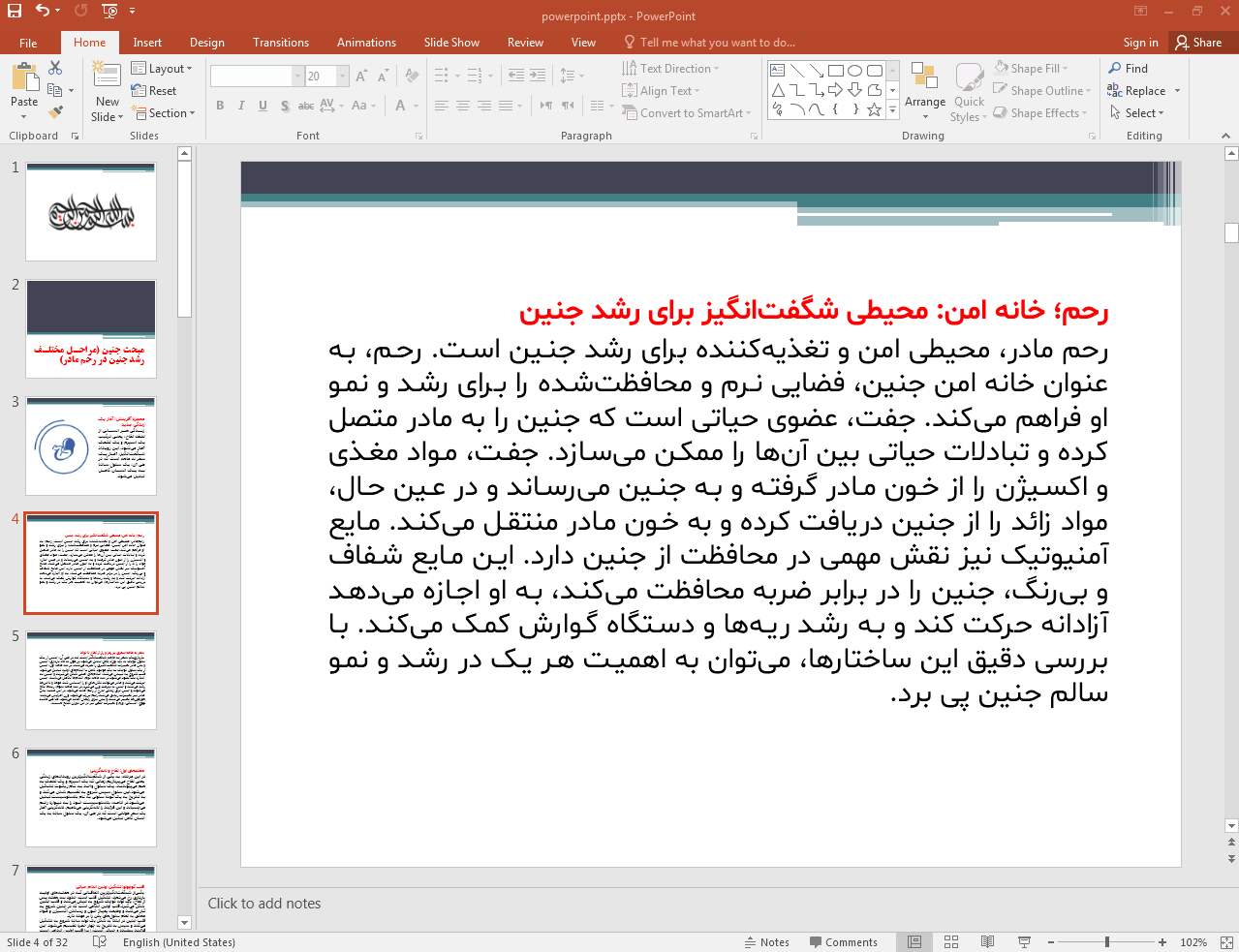Open the font size dropdown
This screenshot has height=952, width=1239.
[343, 76]
